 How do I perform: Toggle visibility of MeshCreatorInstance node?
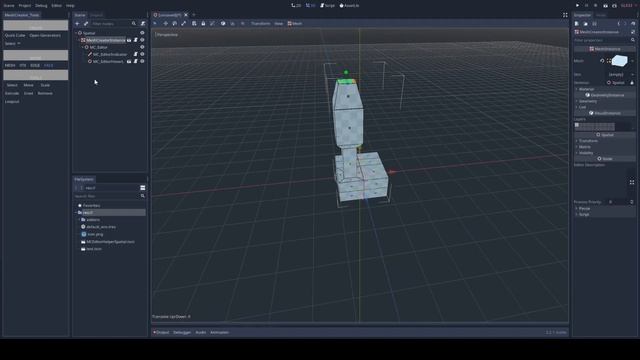point(142,40)
